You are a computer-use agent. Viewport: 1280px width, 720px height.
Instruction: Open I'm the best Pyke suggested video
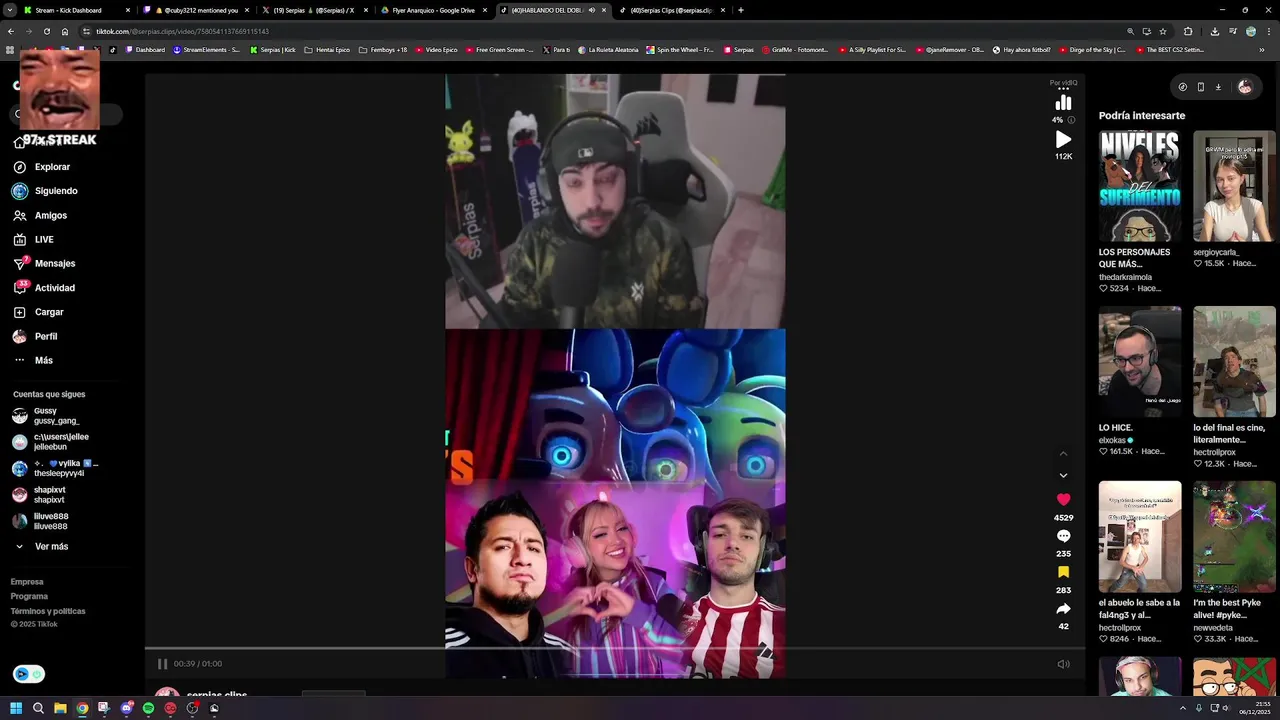point(1234,537)
